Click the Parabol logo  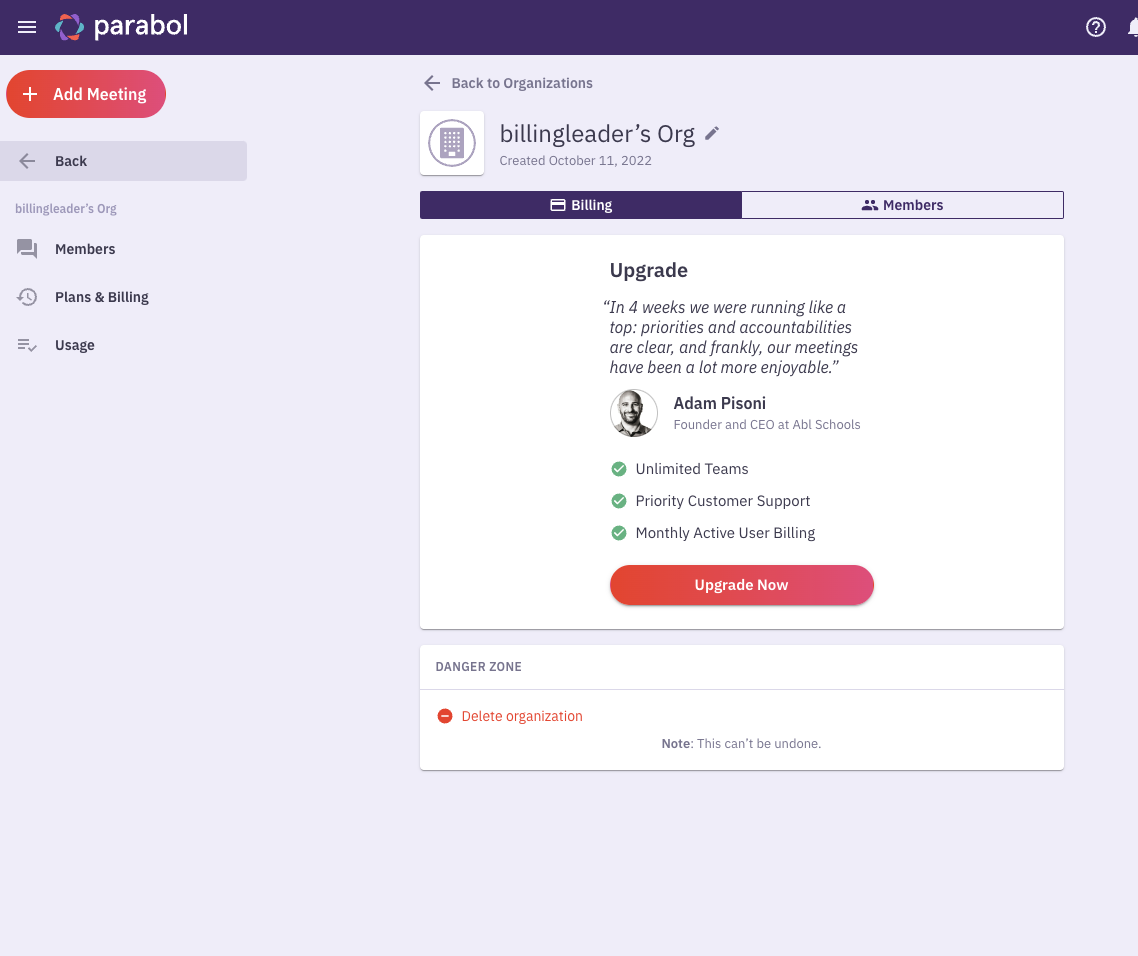tap(121, 27)
